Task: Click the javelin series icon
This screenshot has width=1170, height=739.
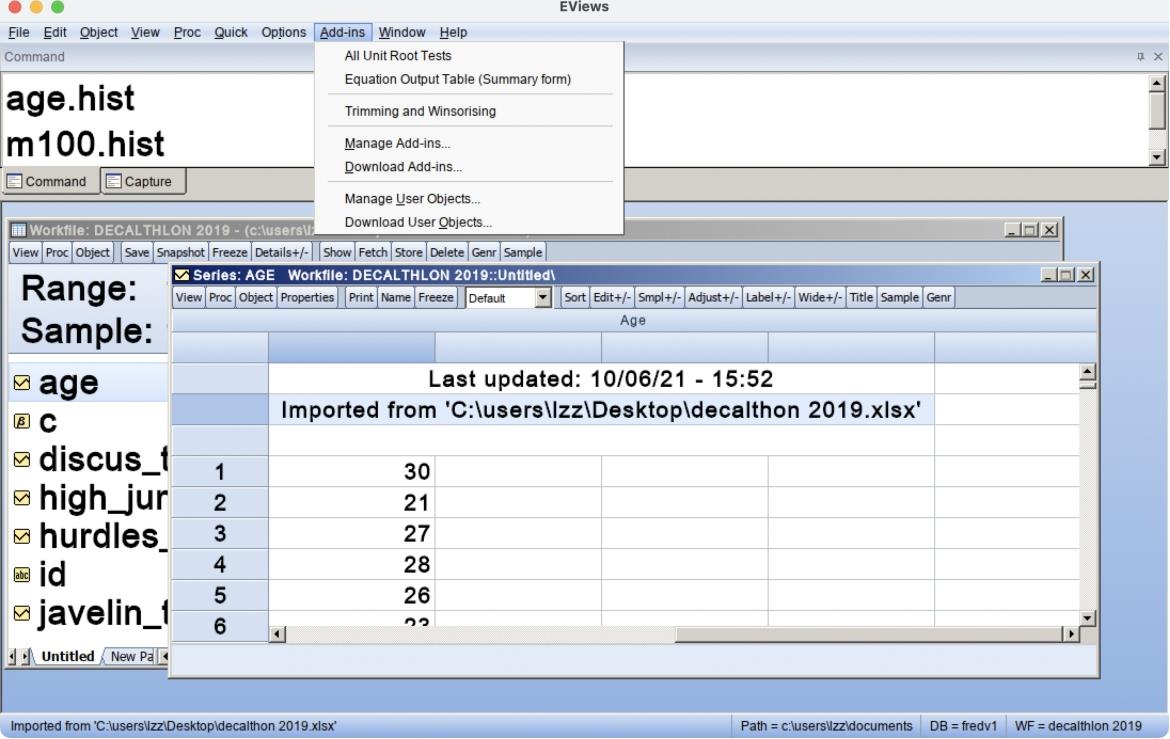Action: (x=23, y=612)
